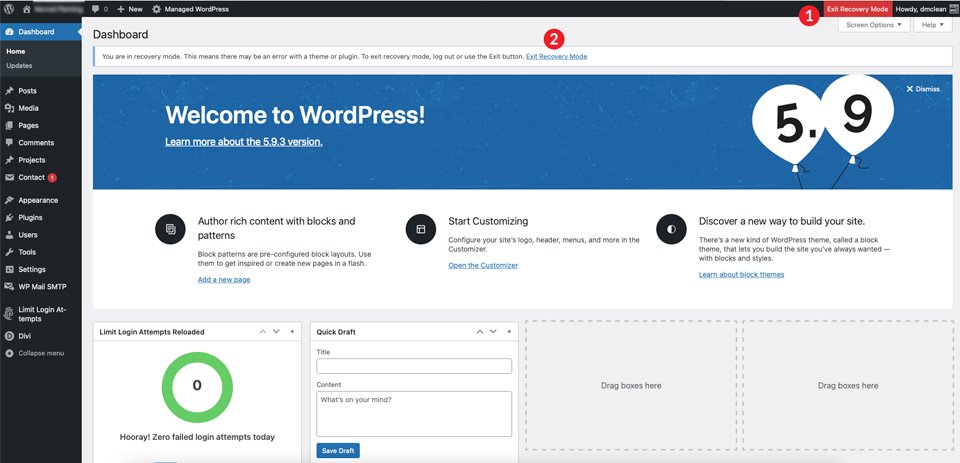The width and height of the screenshot is (960, 463).
Task: Dismiss the Welcome to WordPress banner
Action: coord(923,89)
